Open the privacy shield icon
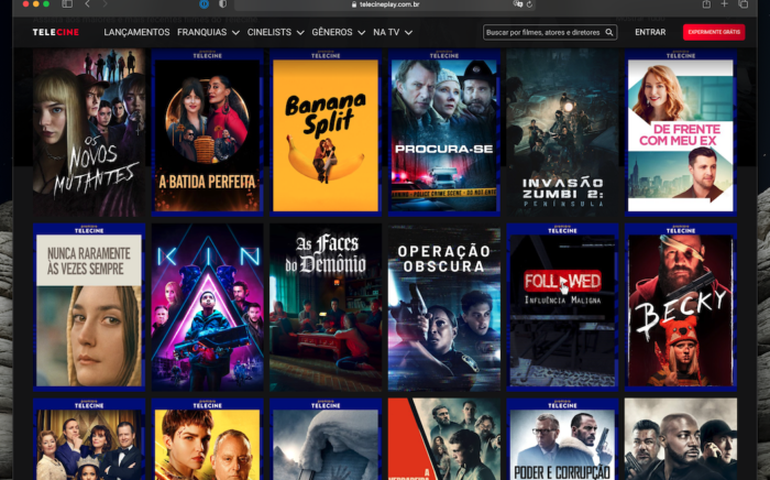The width and height of the screenshot is (770, 480). (x=222, y=4)
